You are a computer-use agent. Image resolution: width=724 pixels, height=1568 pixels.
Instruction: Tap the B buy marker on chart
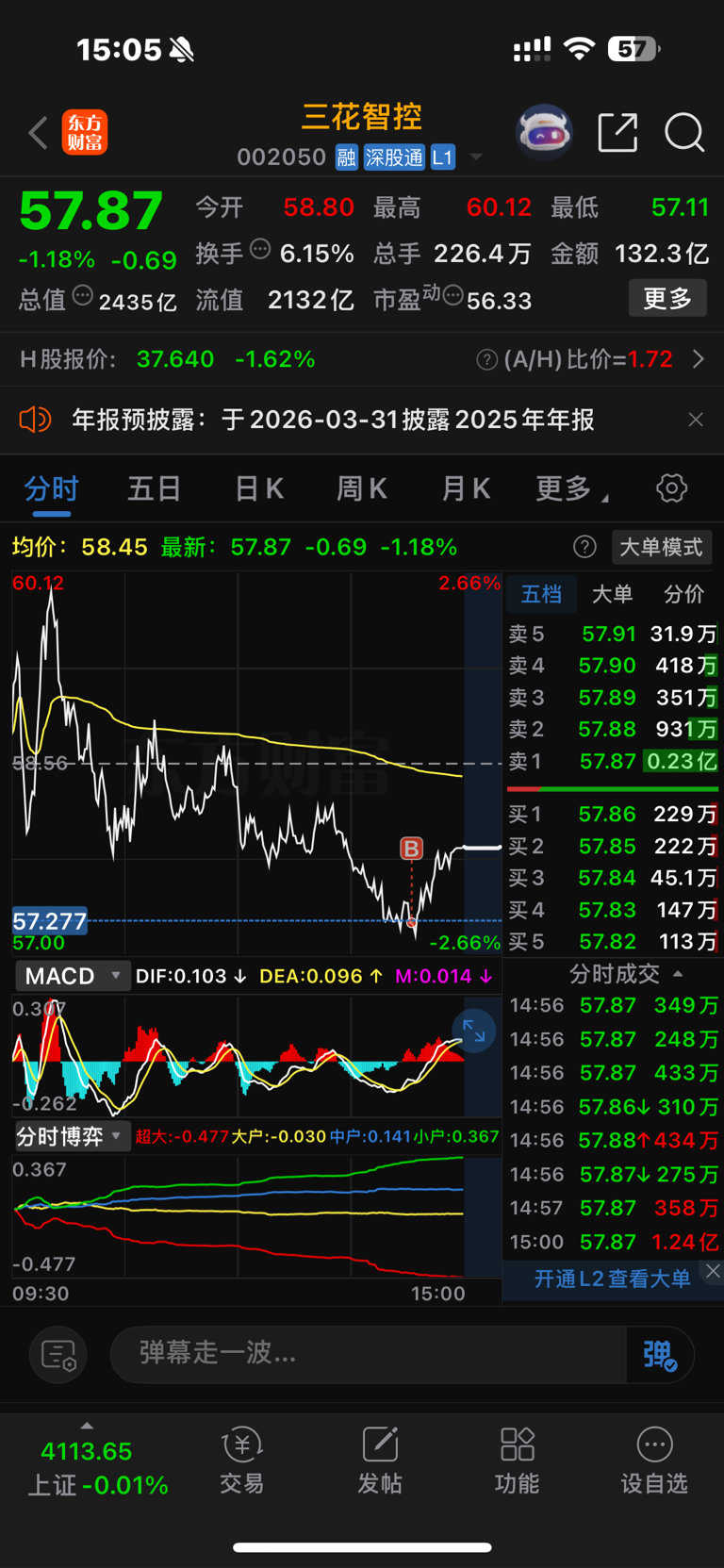point(411,849)
